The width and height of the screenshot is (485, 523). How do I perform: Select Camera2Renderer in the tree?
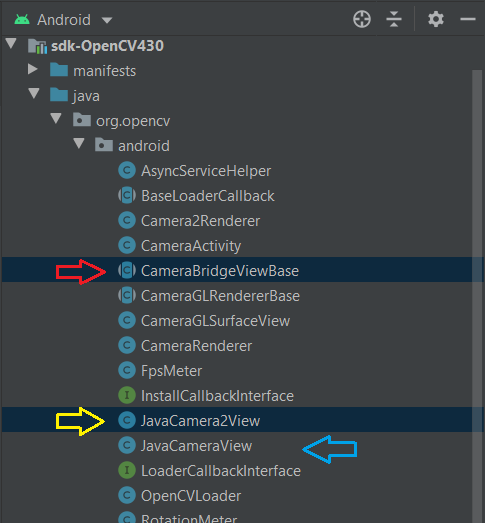point(200,221)
